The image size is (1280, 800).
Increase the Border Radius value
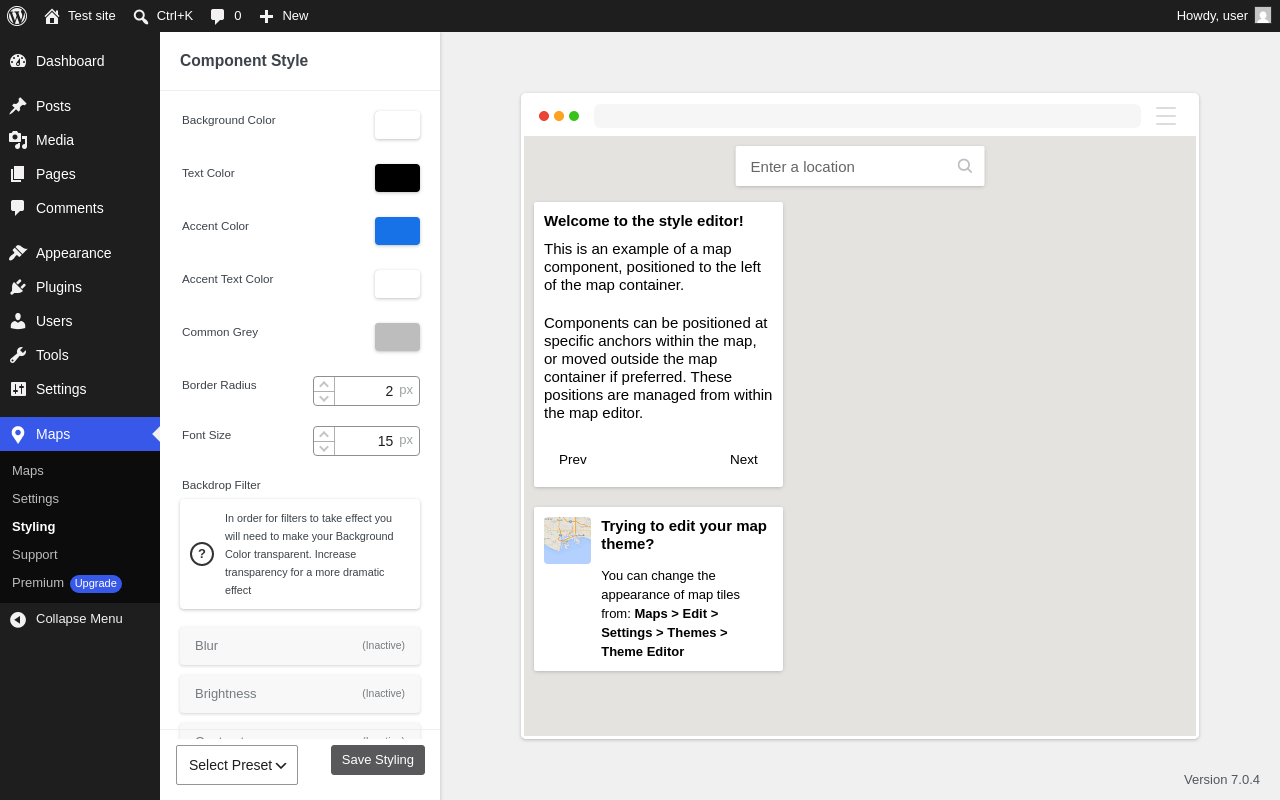click(x=324, y=384)
